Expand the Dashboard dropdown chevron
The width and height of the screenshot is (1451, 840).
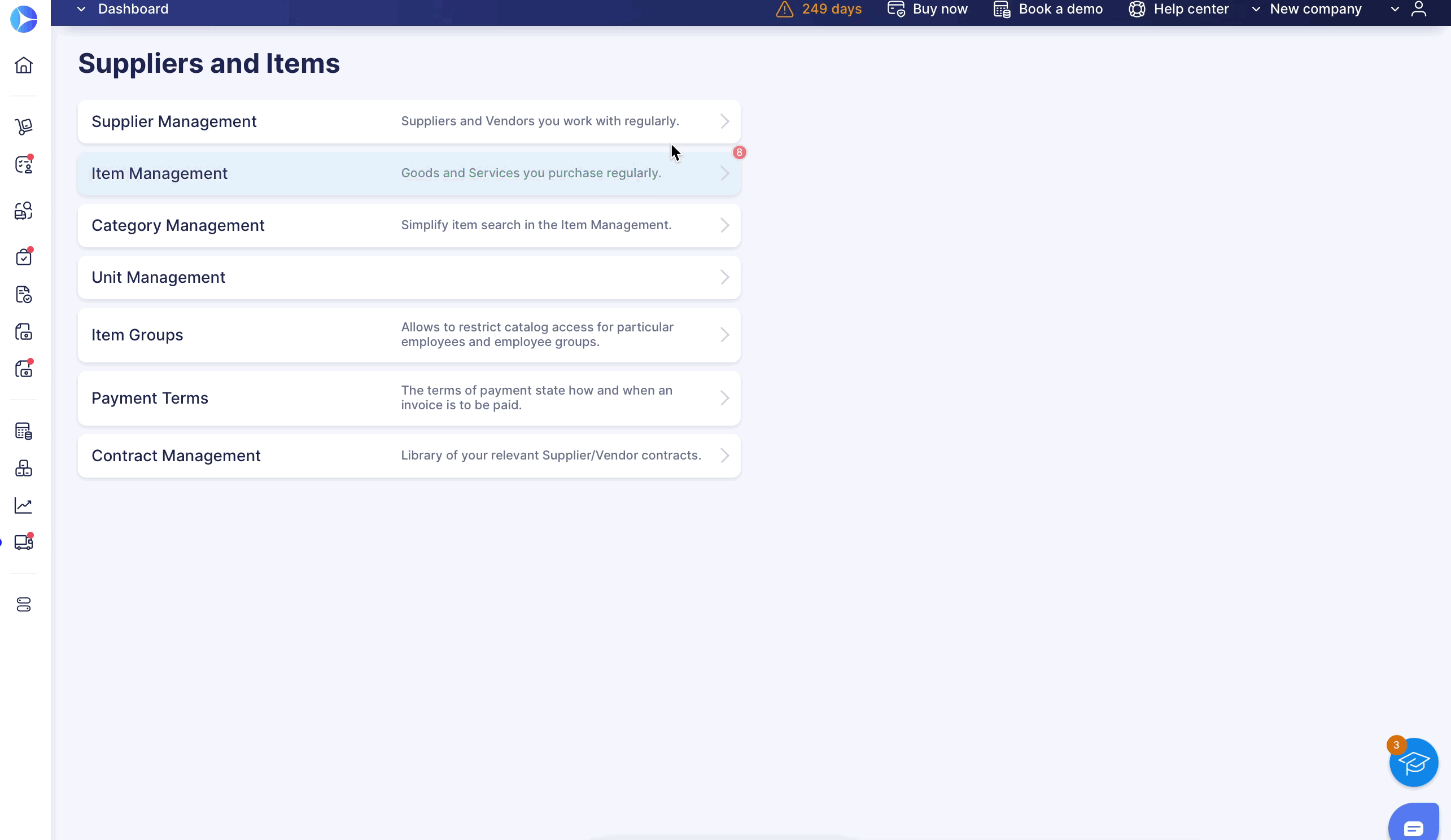pos(81,9)
